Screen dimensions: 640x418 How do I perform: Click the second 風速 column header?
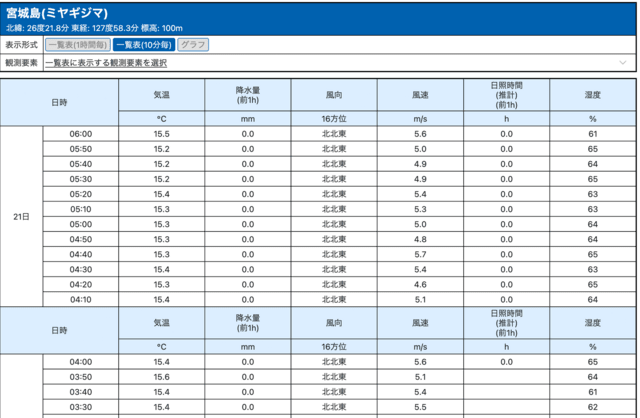[420, 323]
